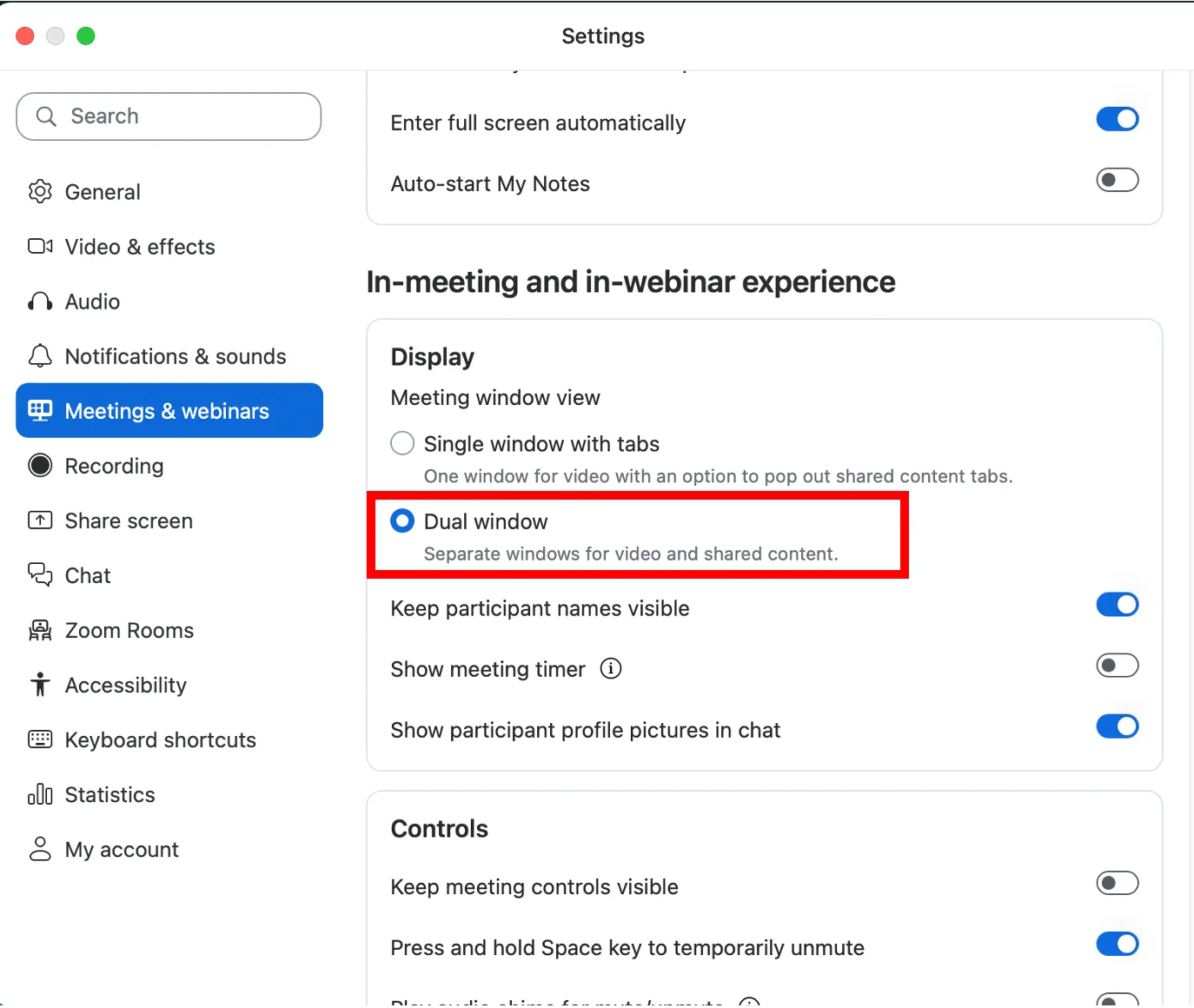Click the Zoom Rooms icon
This screenshot has width=1194, height=1008.
pos(40,630)
